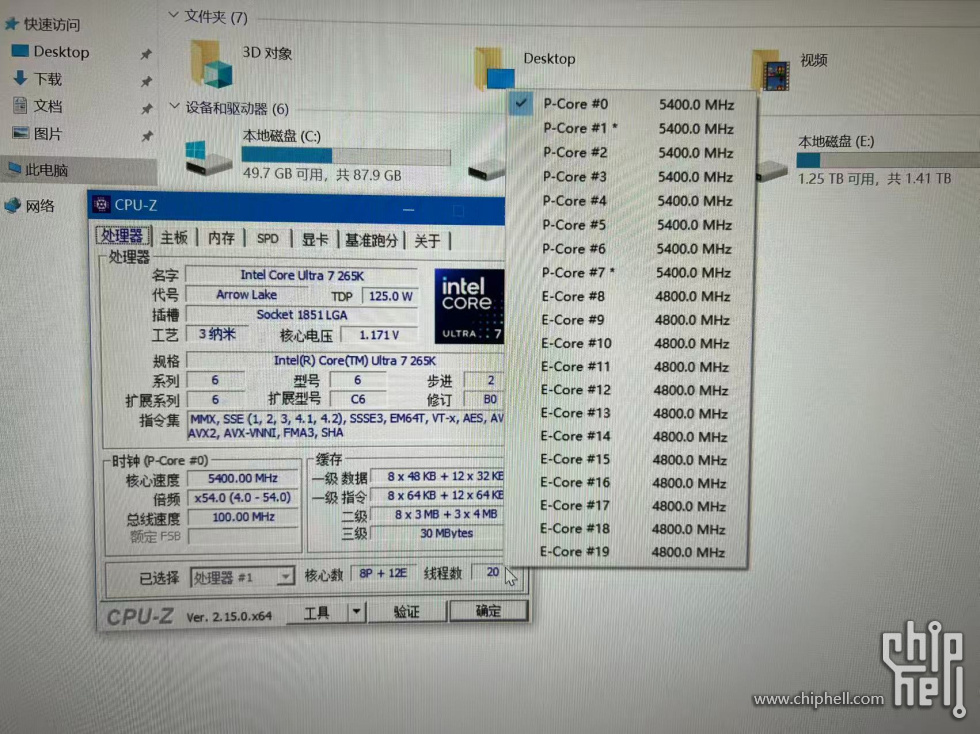Select 此电脑 in the navigation pane
Screen dimensions: 980x734
(x=47, y=170)
